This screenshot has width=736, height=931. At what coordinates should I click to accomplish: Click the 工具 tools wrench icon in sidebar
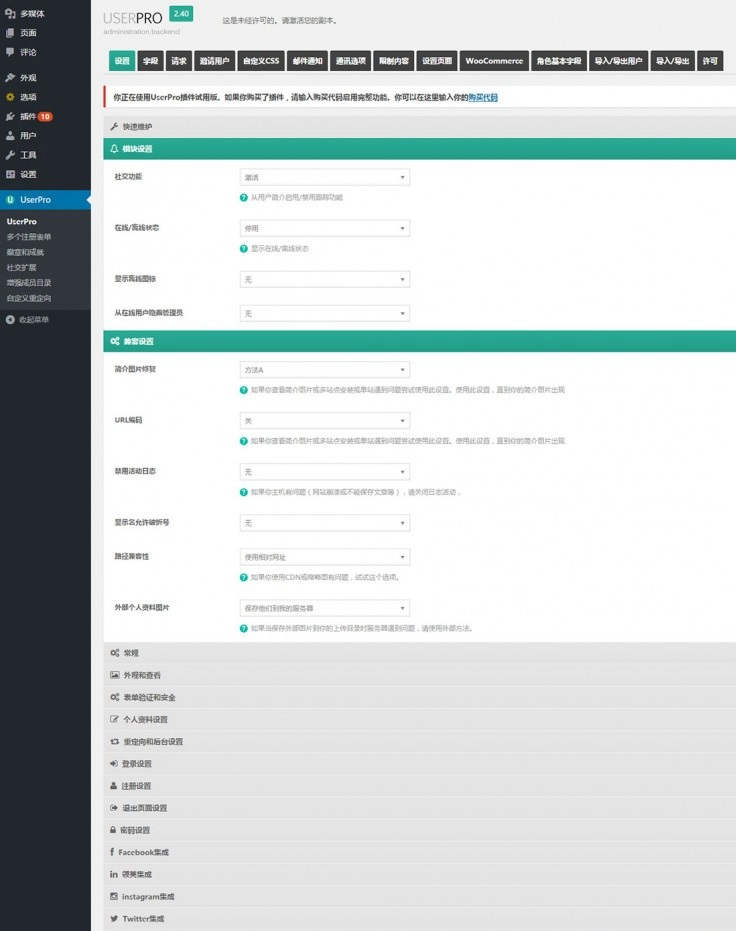[10, 155]
